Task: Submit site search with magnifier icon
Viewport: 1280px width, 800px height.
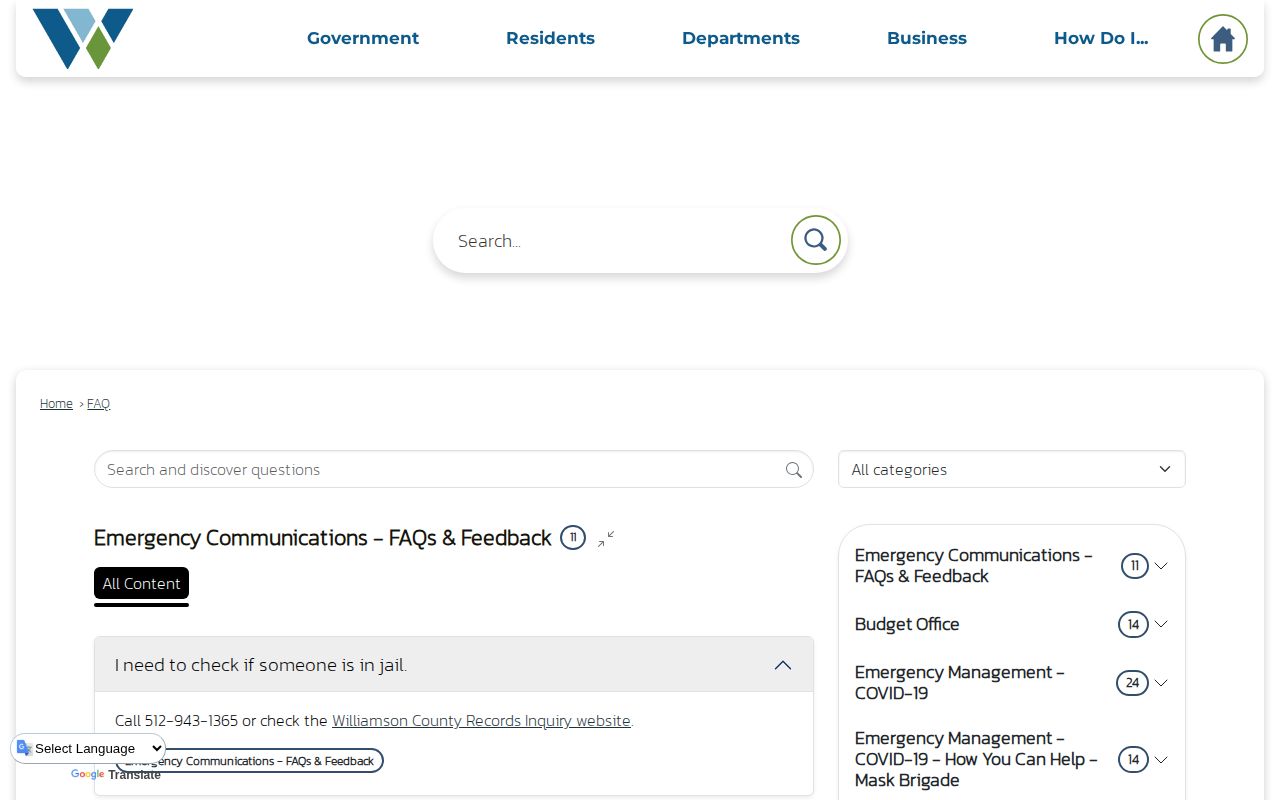Action: click(815, 240)
